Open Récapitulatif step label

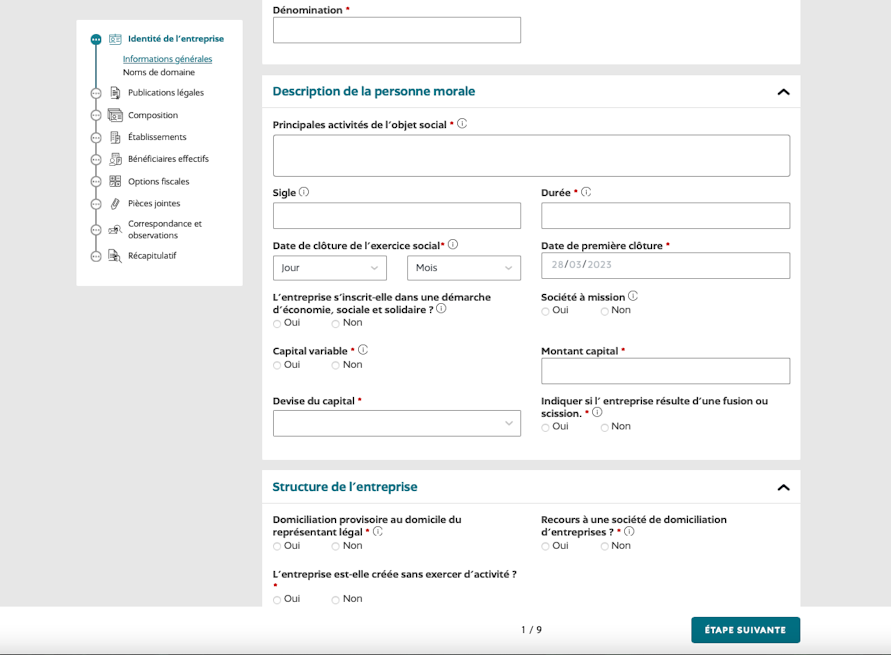152,256
